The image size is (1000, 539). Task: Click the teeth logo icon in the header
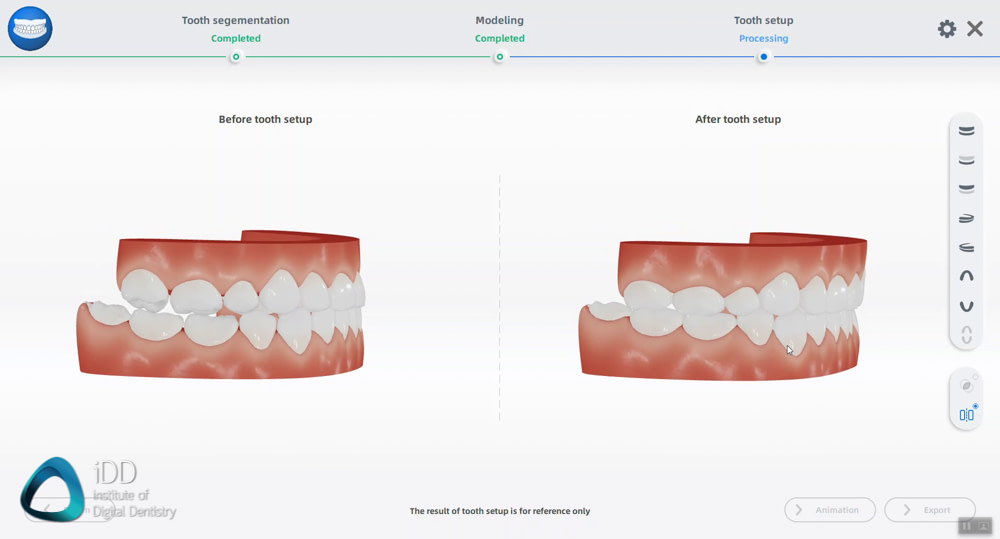click(x=30, y=28)
